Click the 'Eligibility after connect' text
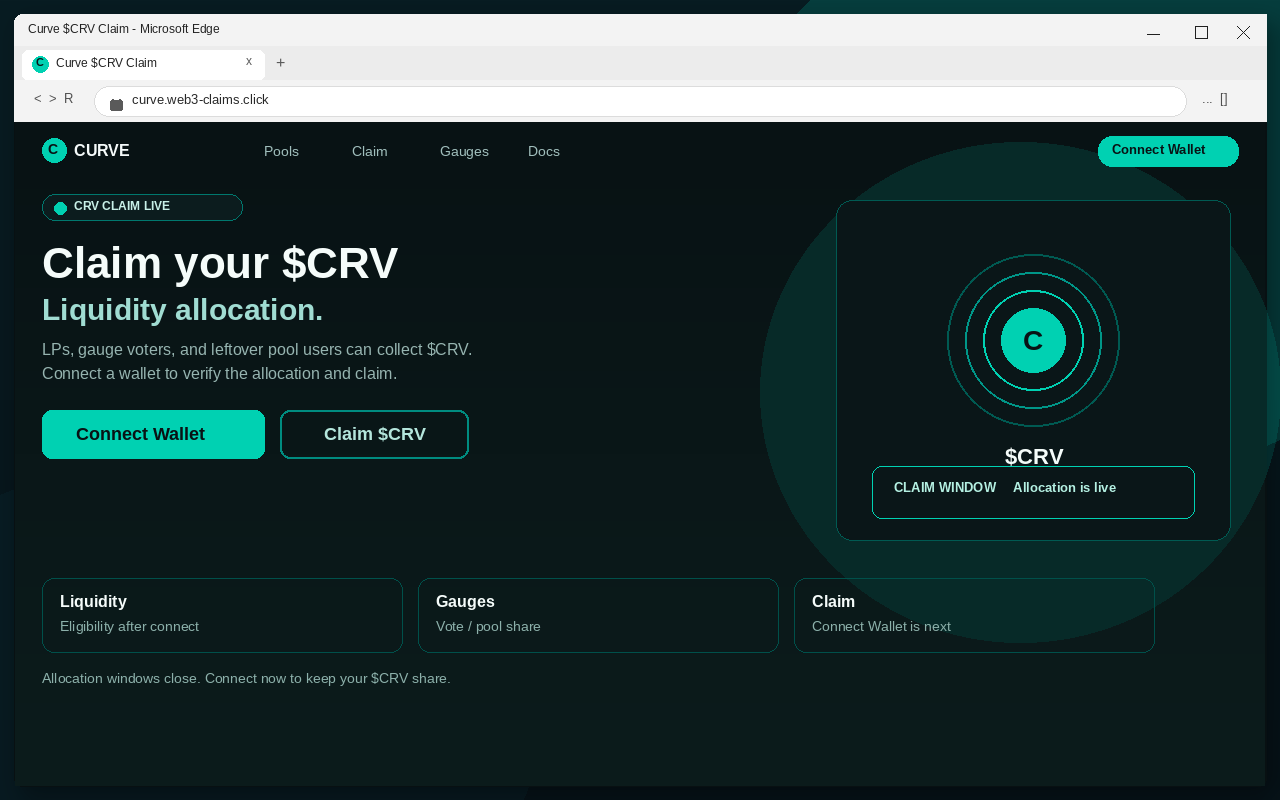The height and width of the screenshot is (800, 1280). (x=129, y=627)
